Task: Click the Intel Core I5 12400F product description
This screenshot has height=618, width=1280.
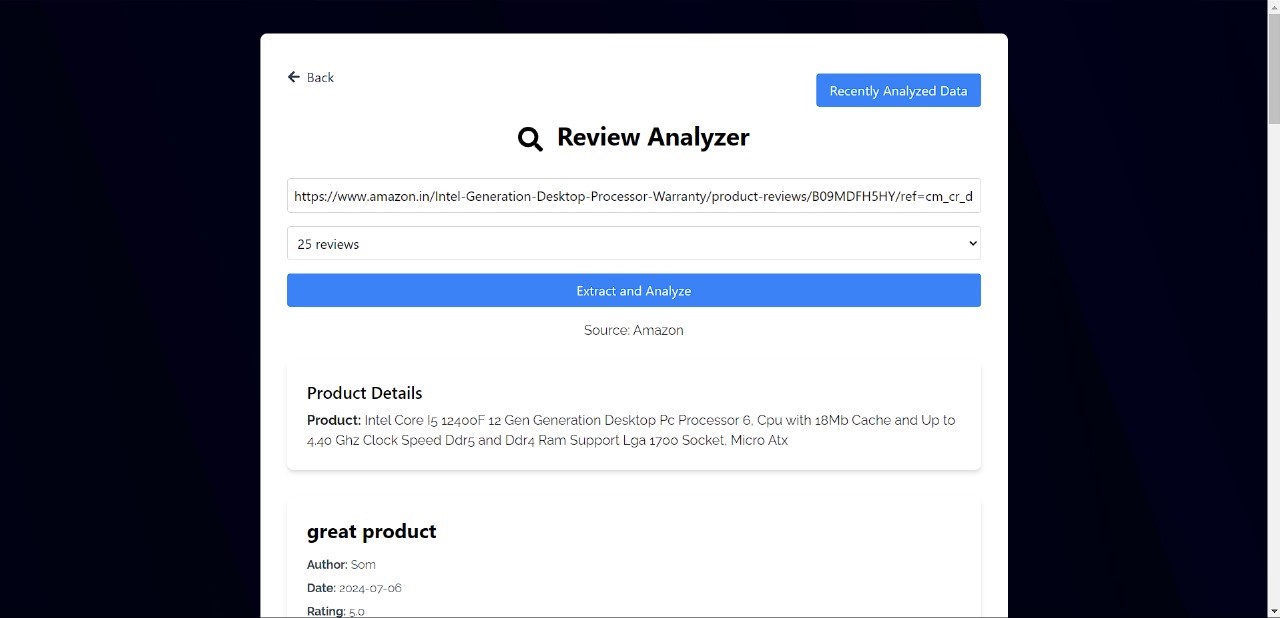Action: coord(631,430)
